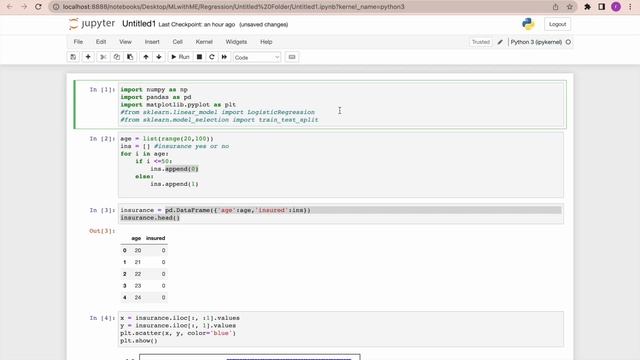Click the 'import pandas as pd' line
The image size is (640, 360).
point(156,97)
